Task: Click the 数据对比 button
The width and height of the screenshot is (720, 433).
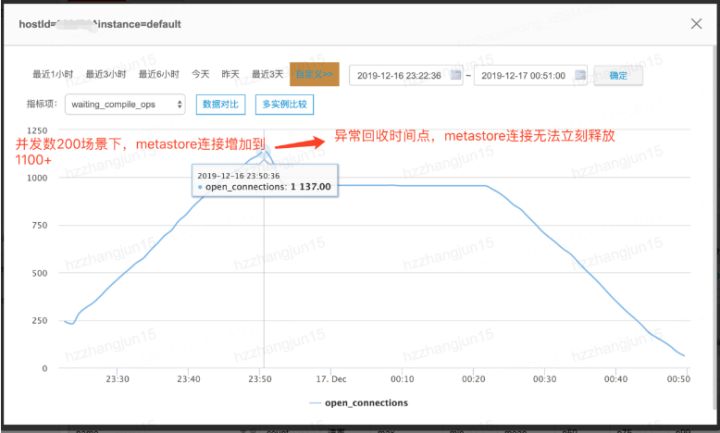Action: click(221, 104)
